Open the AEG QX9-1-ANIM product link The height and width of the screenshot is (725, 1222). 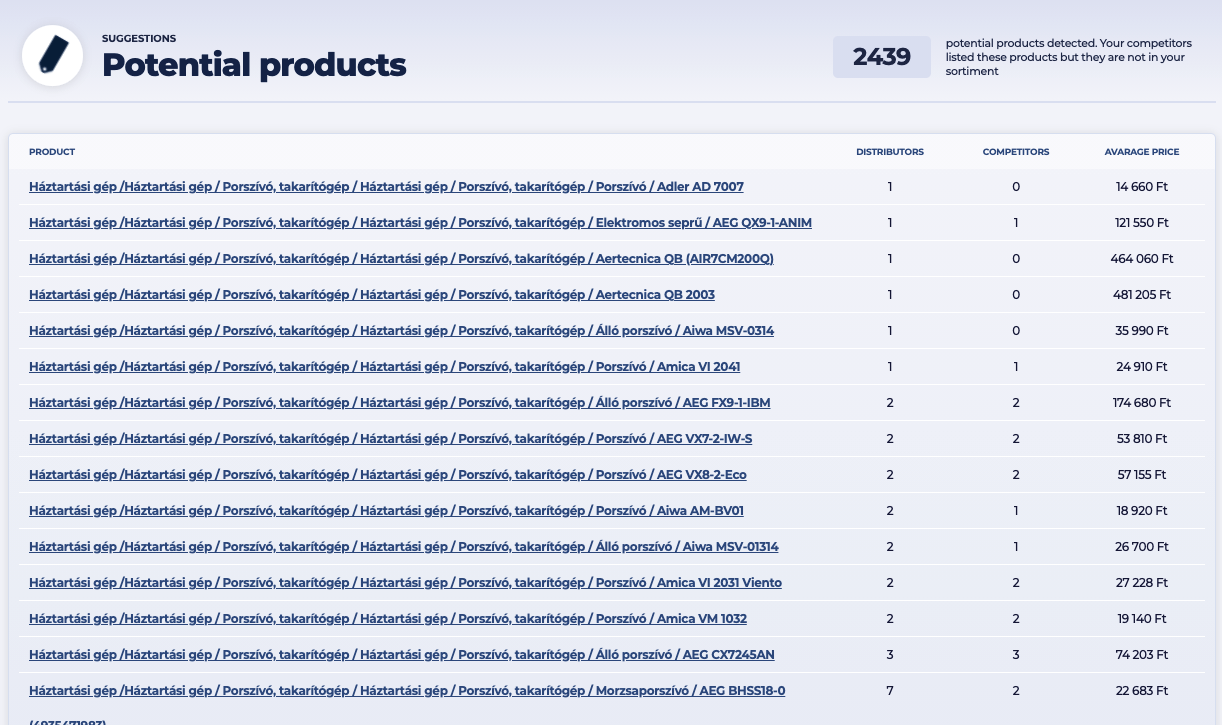coord(420,223)
